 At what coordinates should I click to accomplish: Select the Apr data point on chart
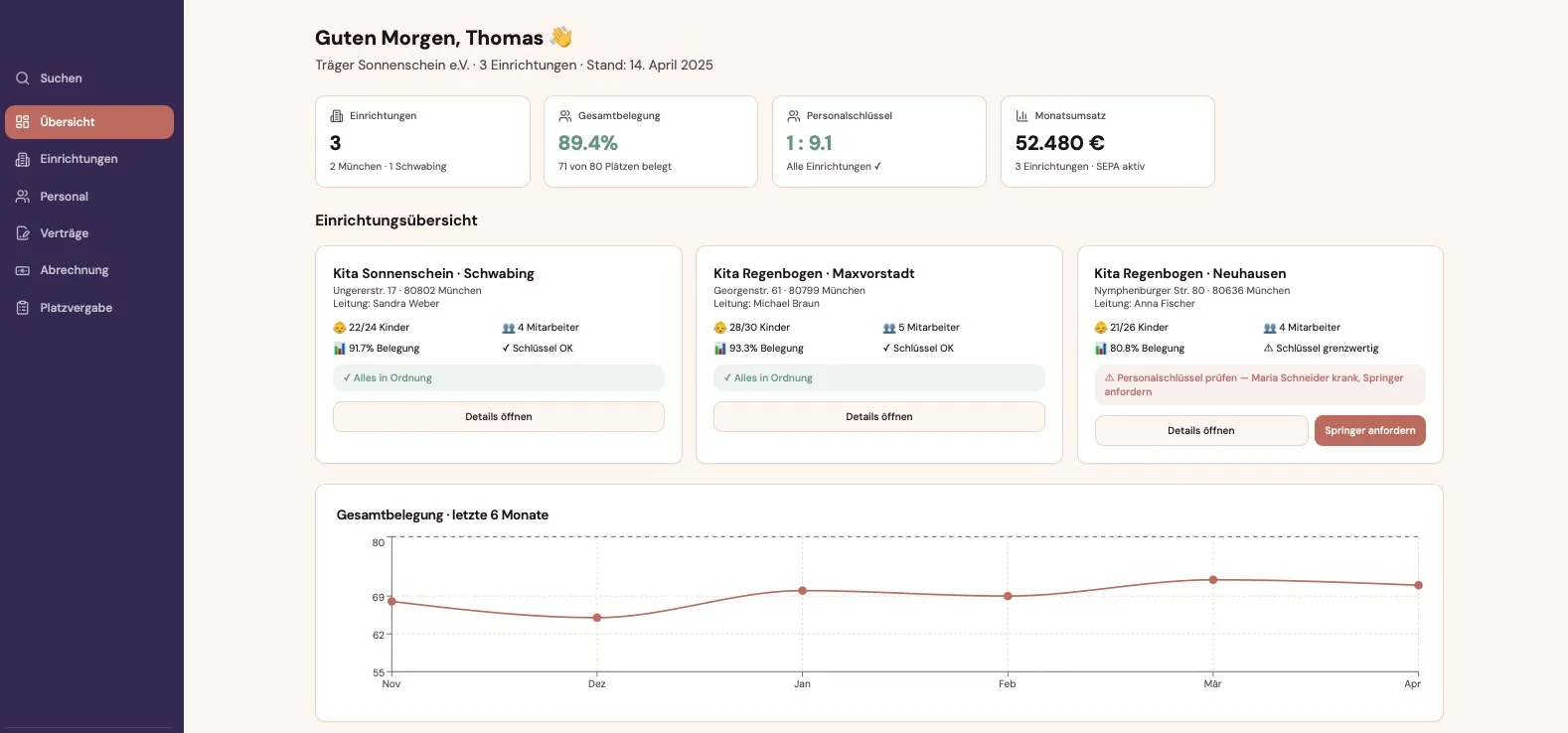[1419, 585]
